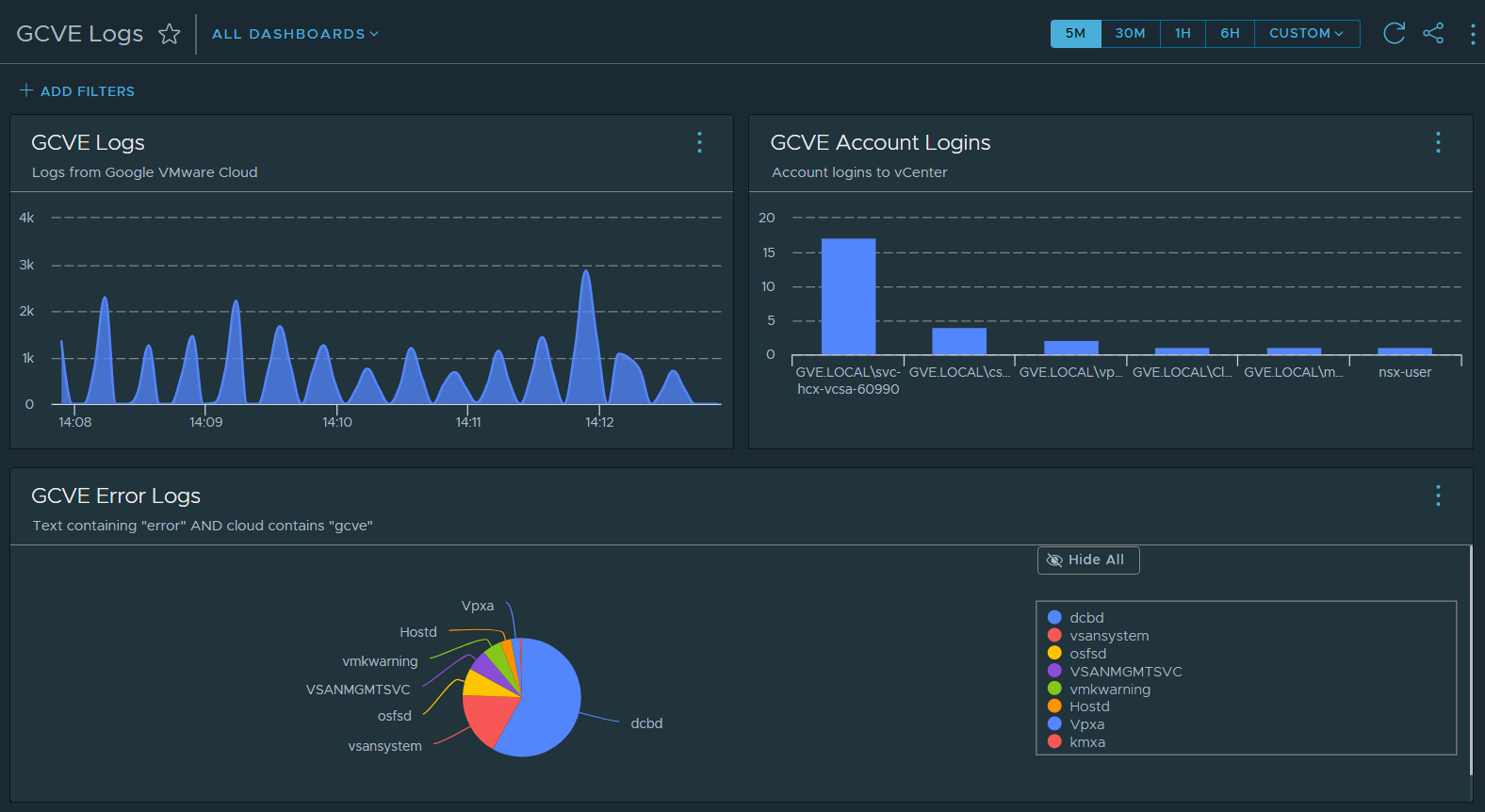Toggle osfsd series in legend
1485x812 pixels.
coord(1077,654)
